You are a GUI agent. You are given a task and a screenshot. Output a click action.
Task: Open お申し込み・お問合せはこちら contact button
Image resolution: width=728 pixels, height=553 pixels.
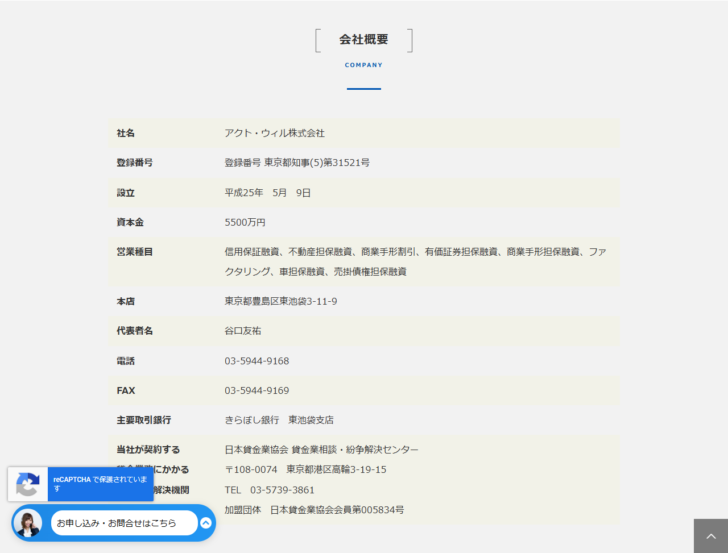(124, 523)
